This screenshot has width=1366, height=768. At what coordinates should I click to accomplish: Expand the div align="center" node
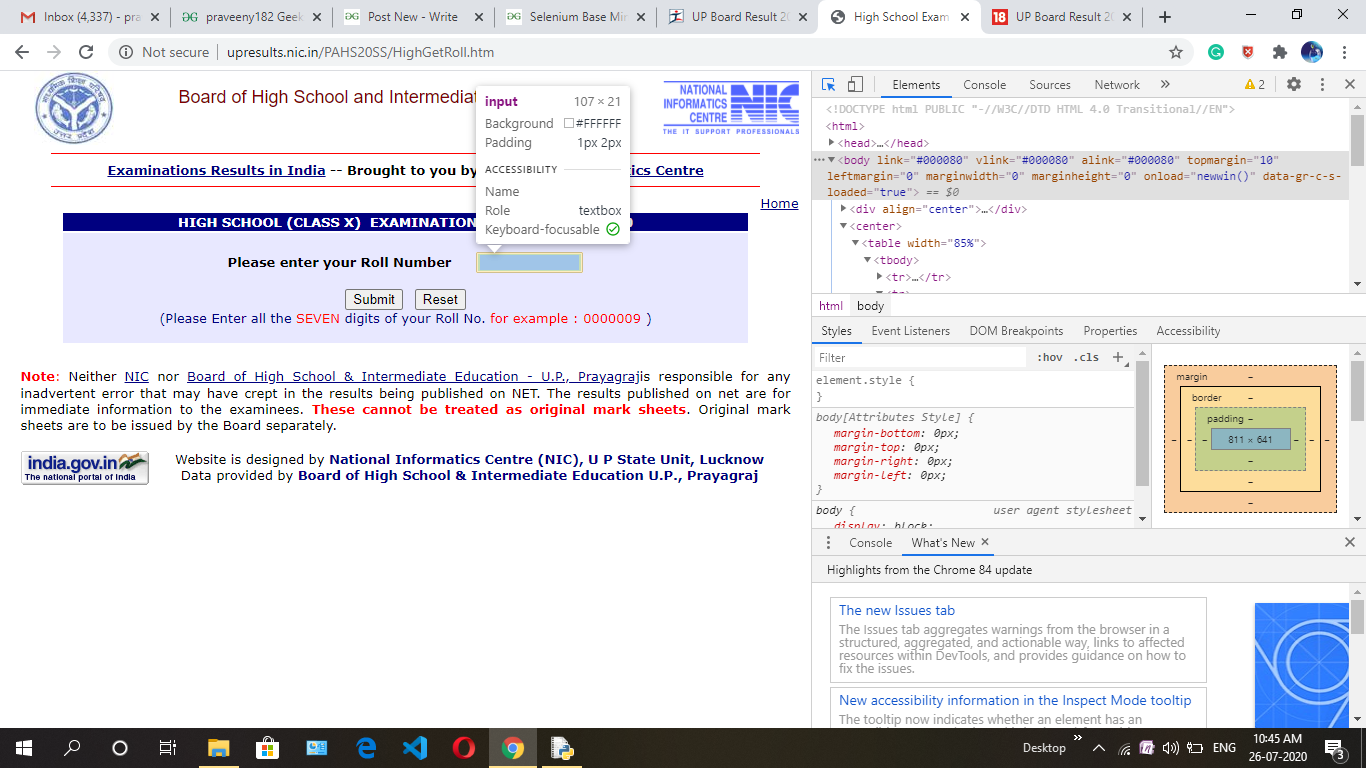pos(844,209)
